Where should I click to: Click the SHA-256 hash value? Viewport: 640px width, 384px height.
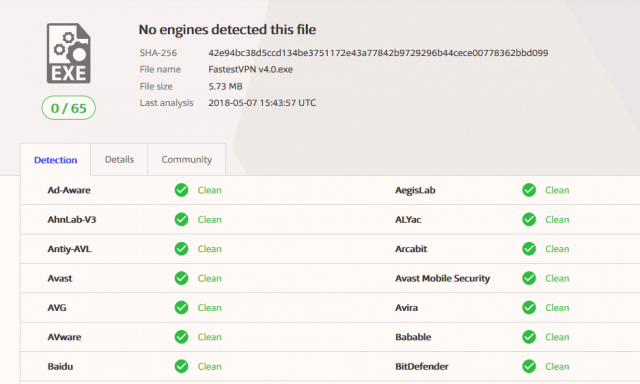[x=378, y=53]
